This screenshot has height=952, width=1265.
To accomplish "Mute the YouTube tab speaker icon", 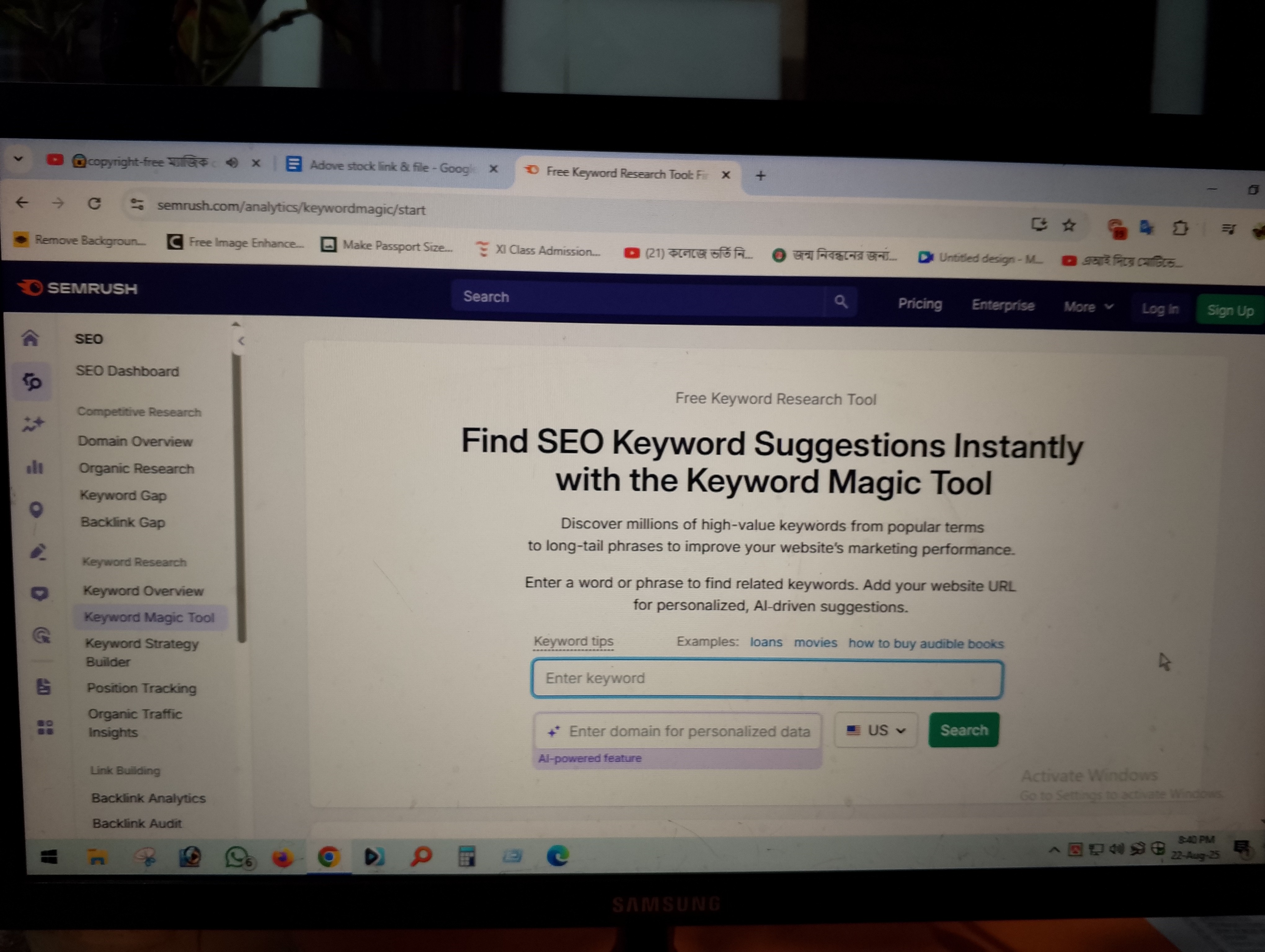I will pos(232,163).
